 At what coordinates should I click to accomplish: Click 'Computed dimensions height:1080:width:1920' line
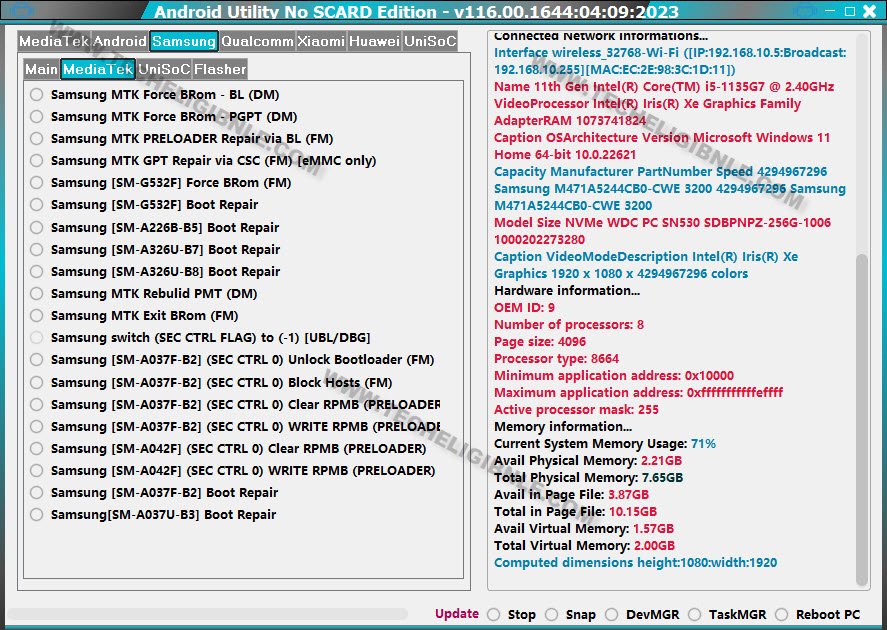(x=635, y=563)
